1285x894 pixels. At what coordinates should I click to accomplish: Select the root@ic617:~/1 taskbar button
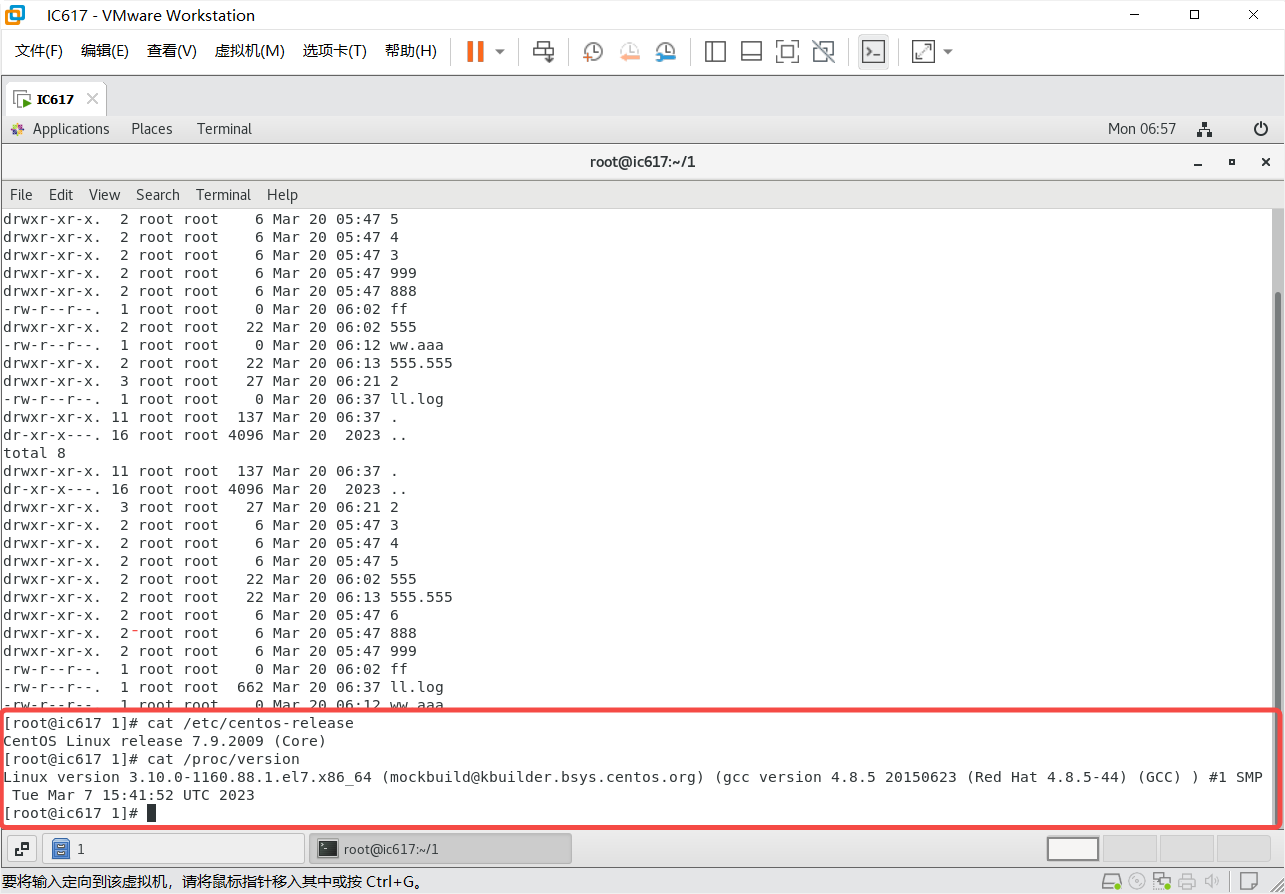440,849
